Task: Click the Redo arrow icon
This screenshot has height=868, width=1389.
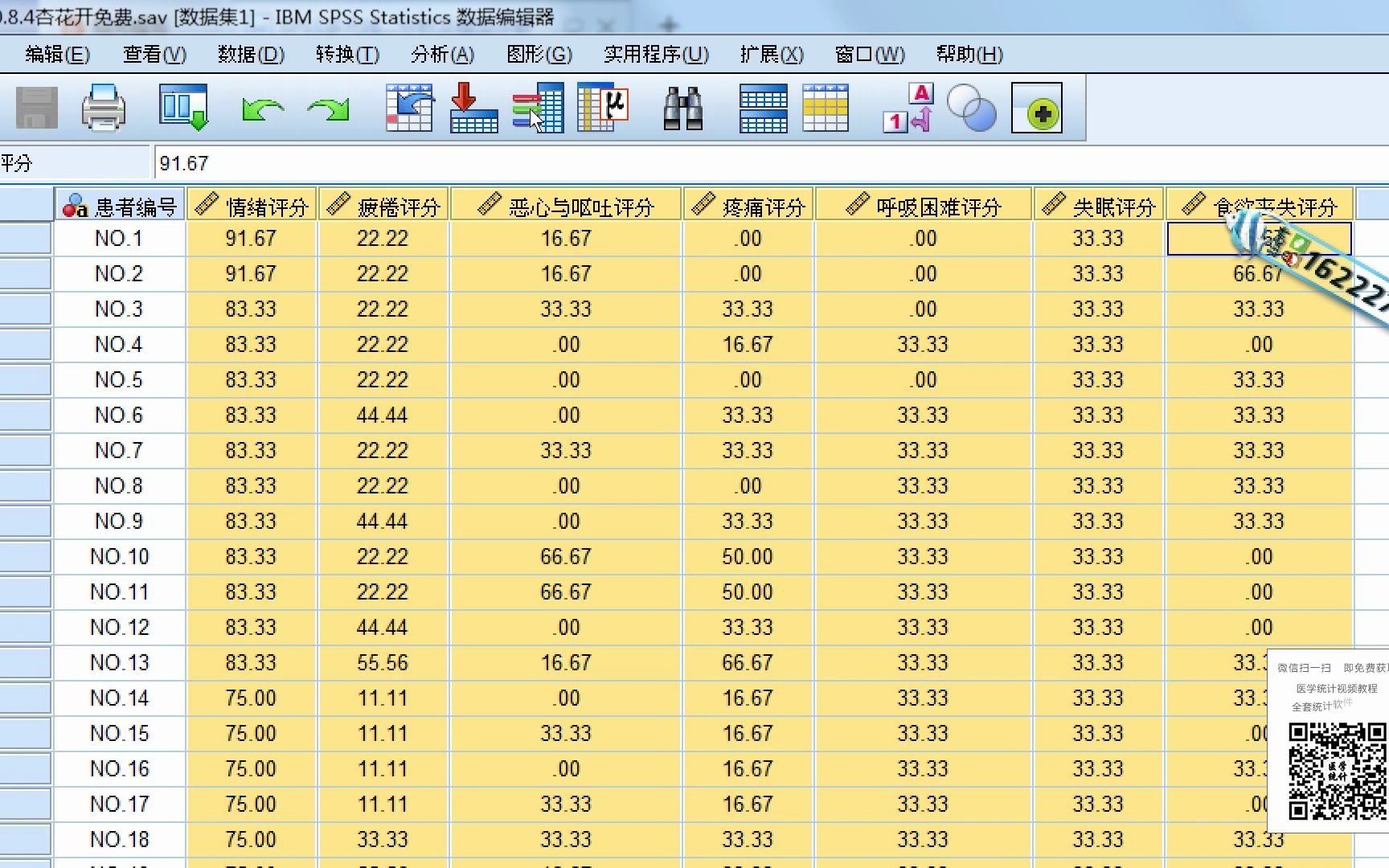Action: tap(328, 108)
